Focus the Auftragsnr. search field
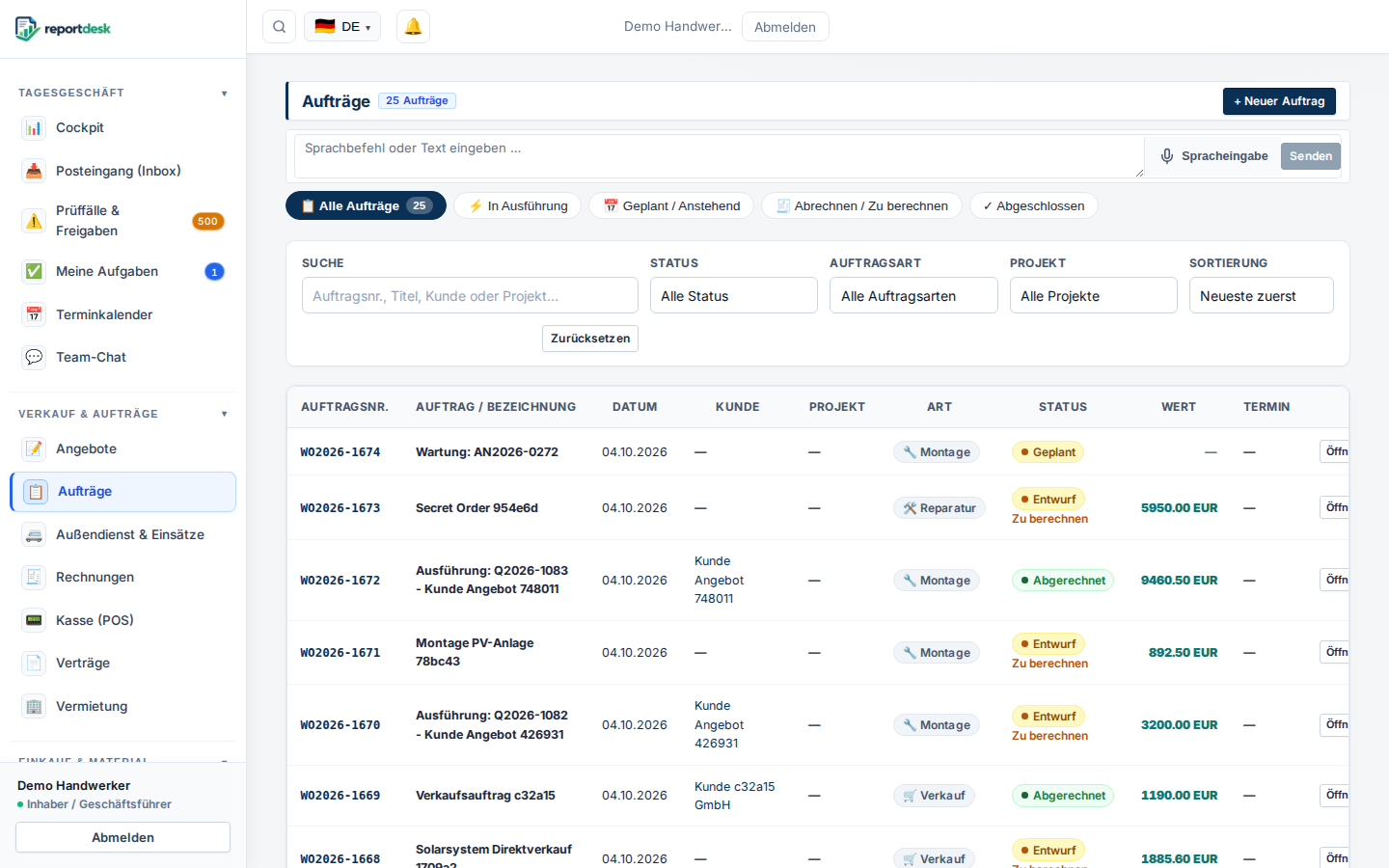Viewport: 1389px width, 868px height. [470, 295]
